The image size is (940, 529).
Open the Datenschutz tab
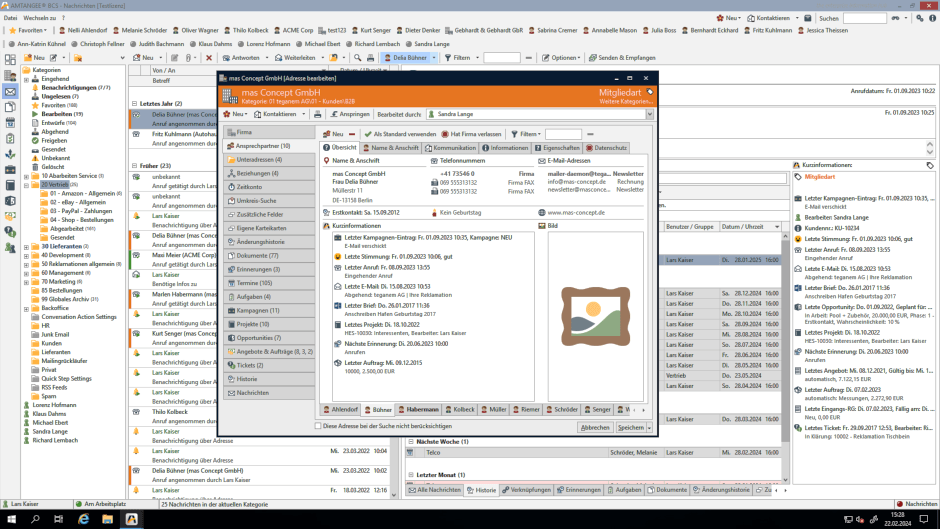point(607,148)
